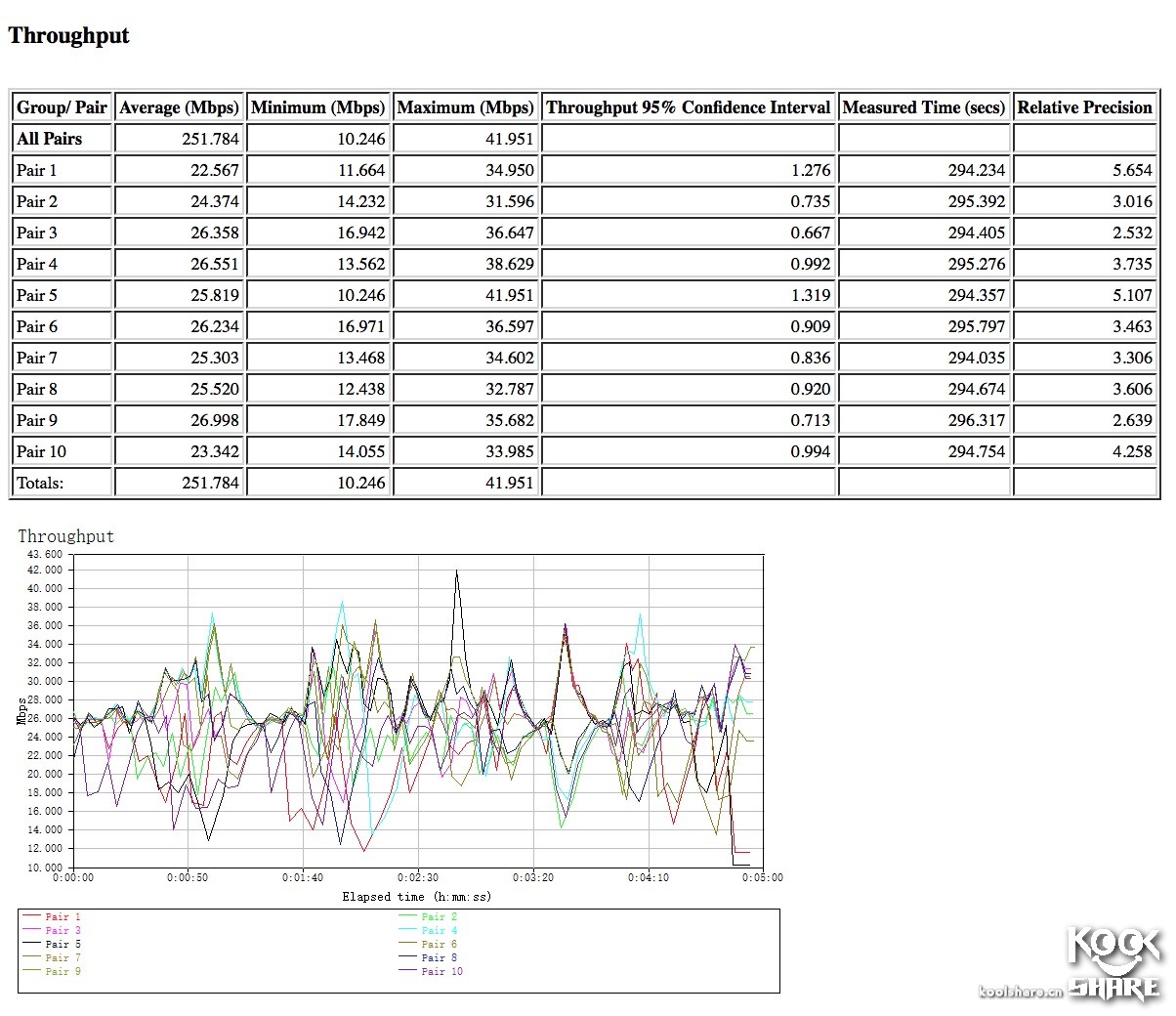Click the KoolShare logo watermark
Screen dimensions: 1176x1016
[1113, 962]
